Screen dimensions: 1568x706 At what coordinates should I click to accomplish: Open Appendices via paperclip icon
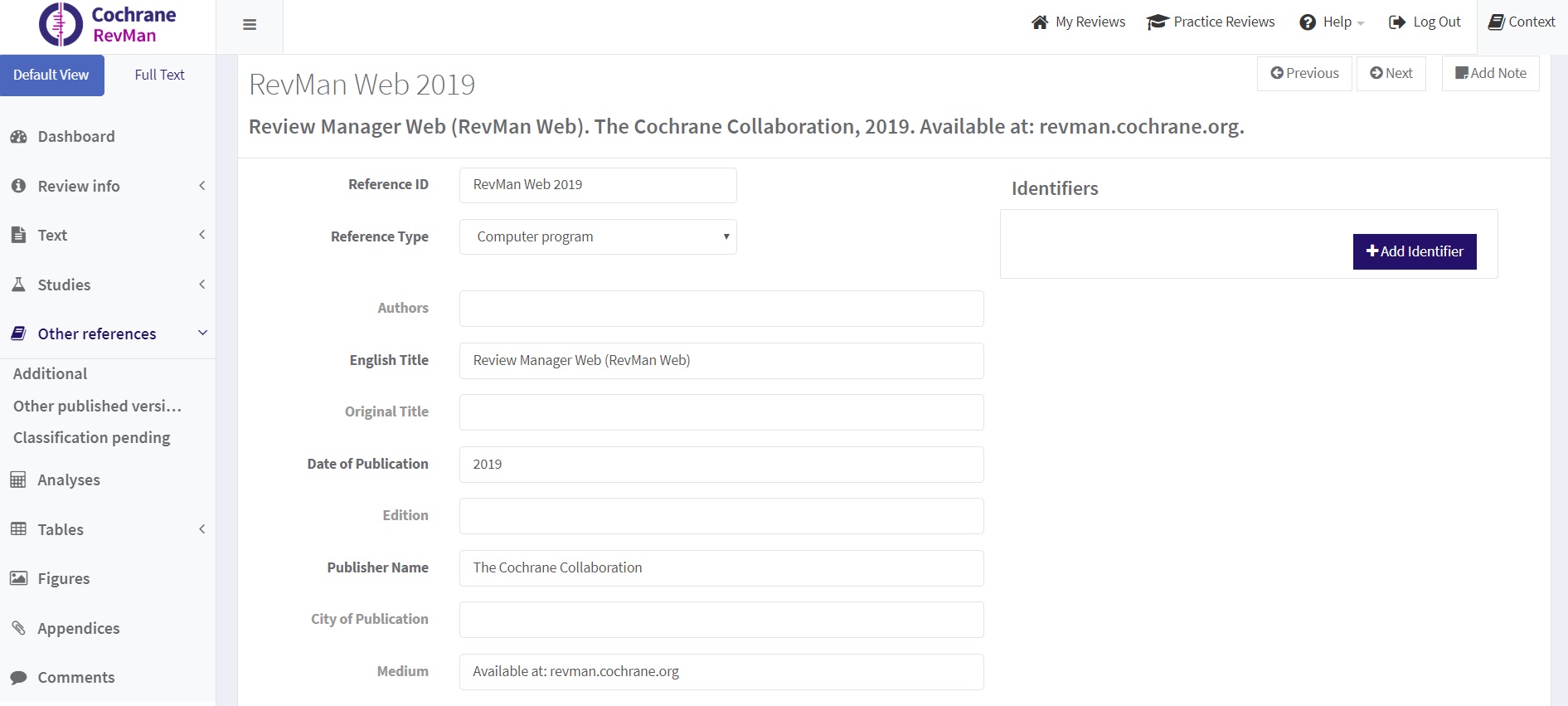pos(18,628)
